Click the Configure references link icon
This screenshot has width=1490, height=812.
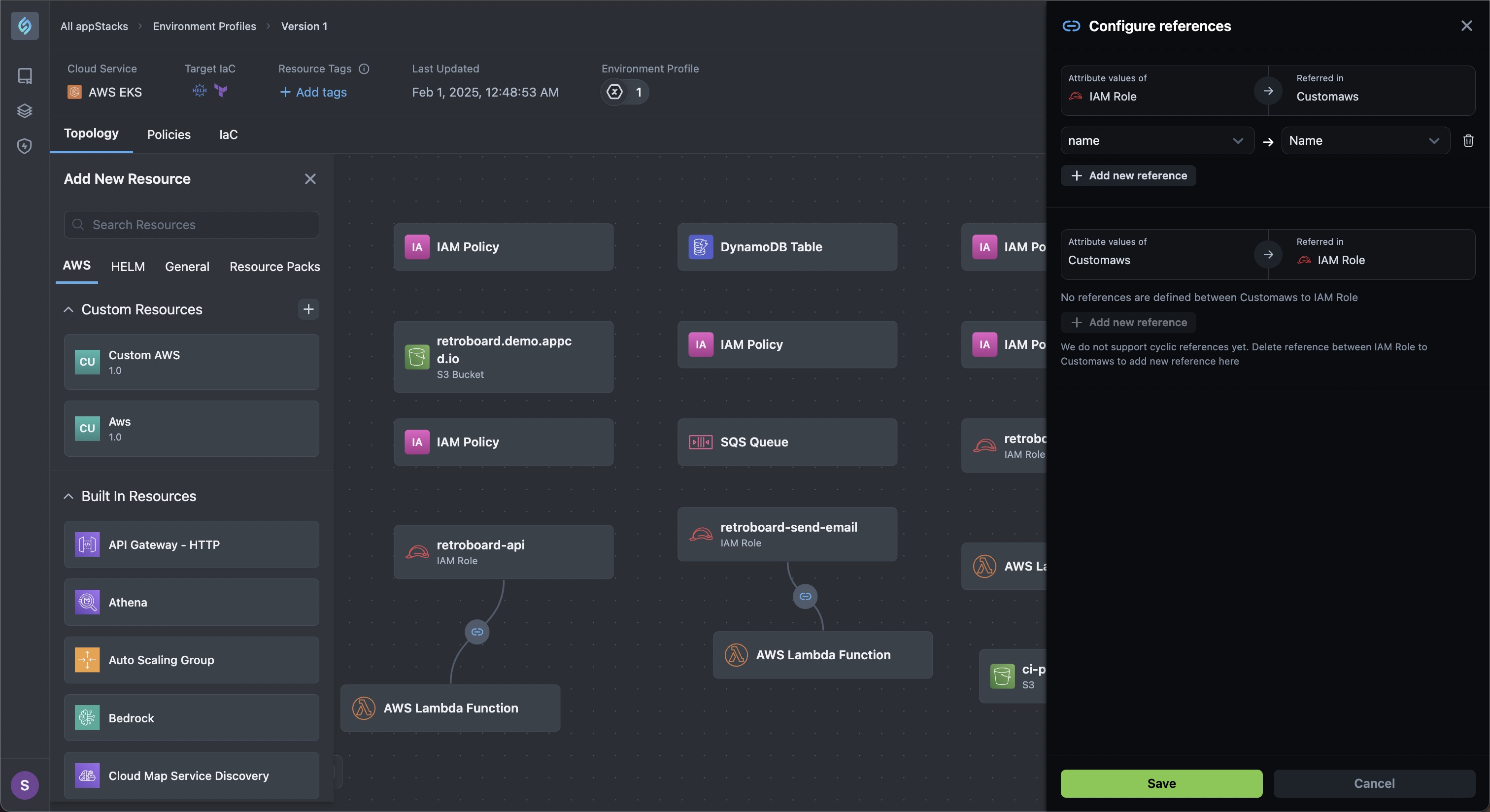pos(1071,26)
